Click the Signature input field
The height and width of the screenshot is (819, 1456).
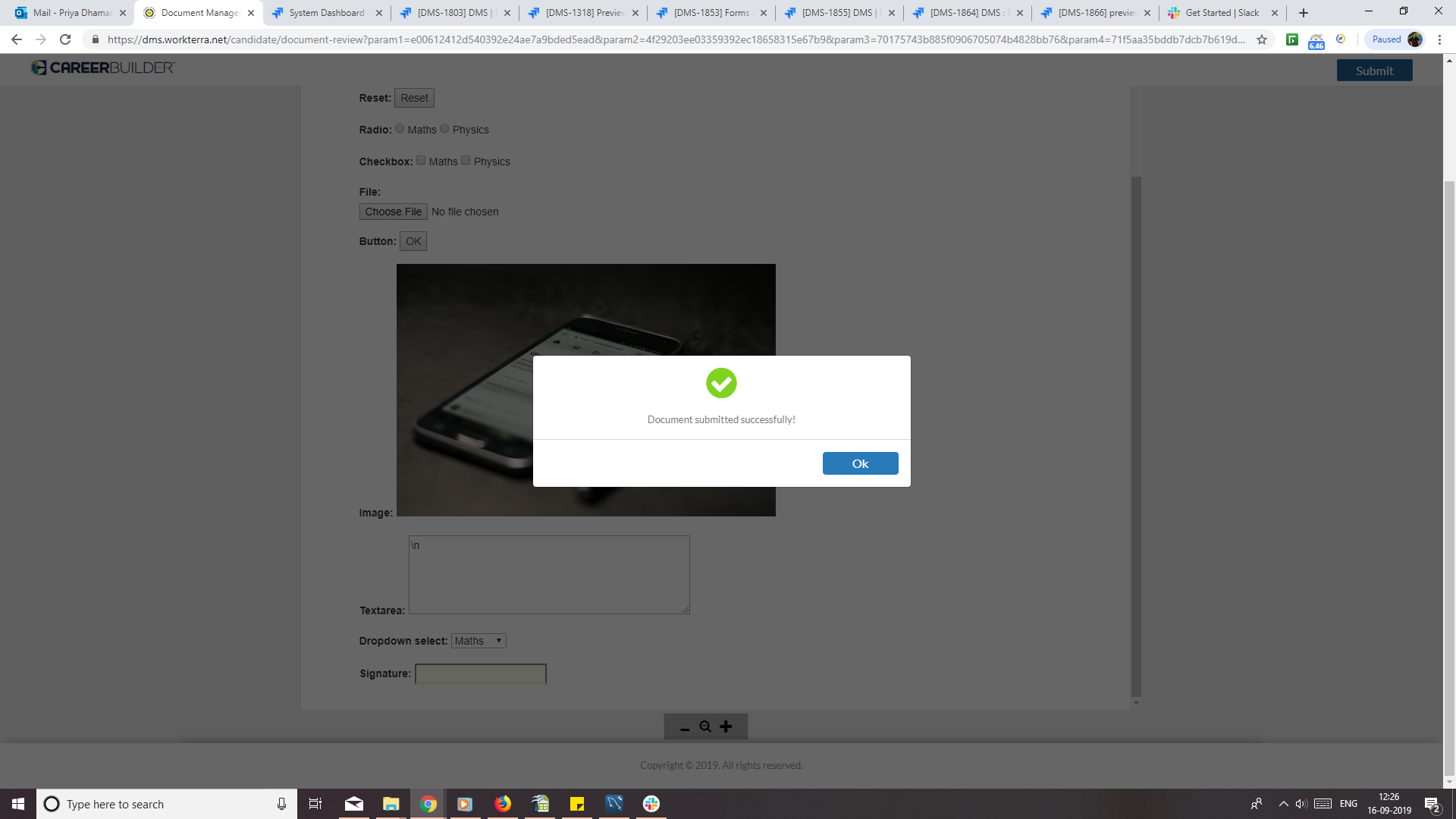tap(481, 673)
